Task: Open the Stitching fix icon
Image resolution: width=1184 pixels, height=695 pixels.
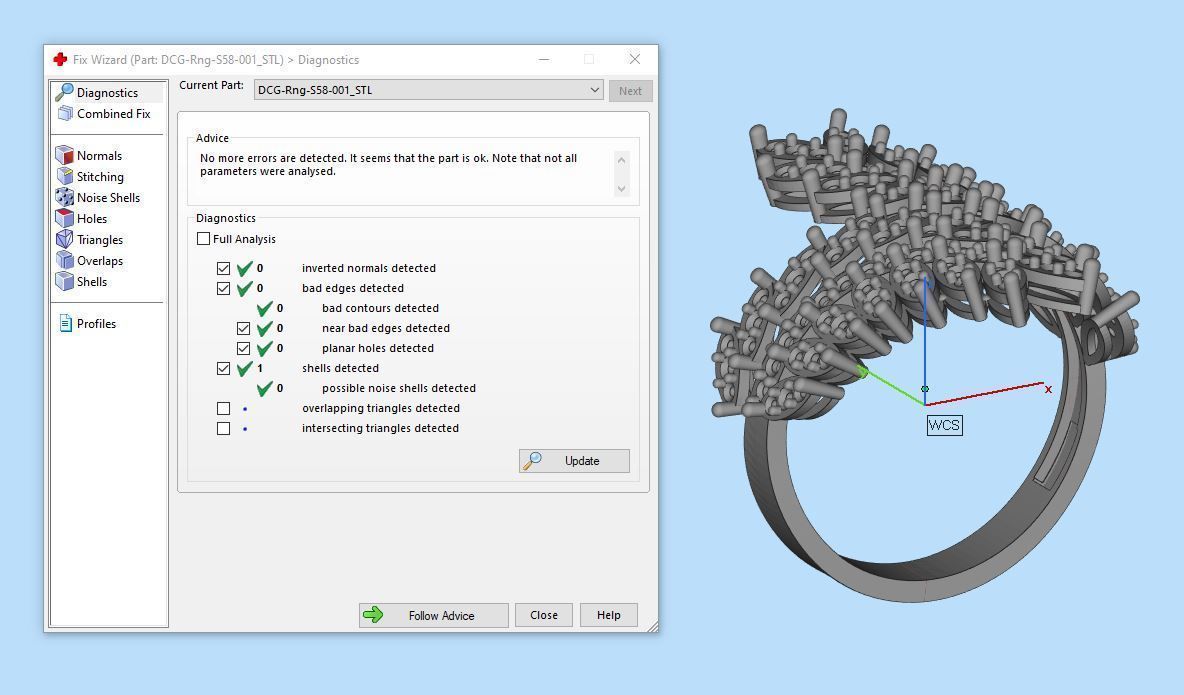Action: tap(65, 176)
